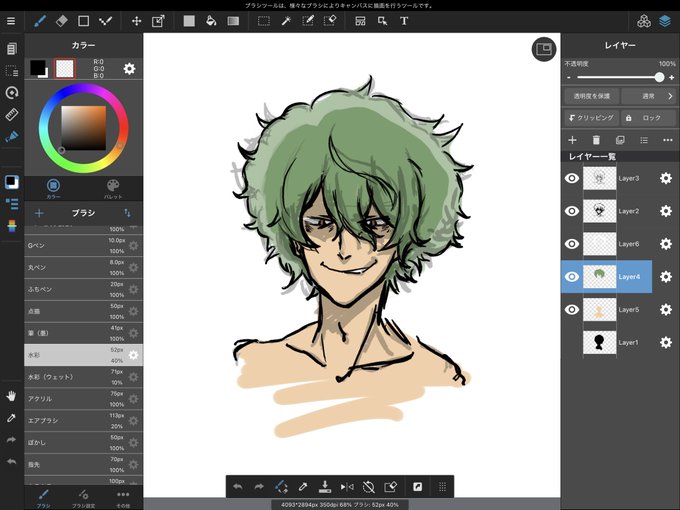Screen dimensions: 680x510
Task: Open the blend mode 通常 dropdown
Action: click(x=649, y=96)
